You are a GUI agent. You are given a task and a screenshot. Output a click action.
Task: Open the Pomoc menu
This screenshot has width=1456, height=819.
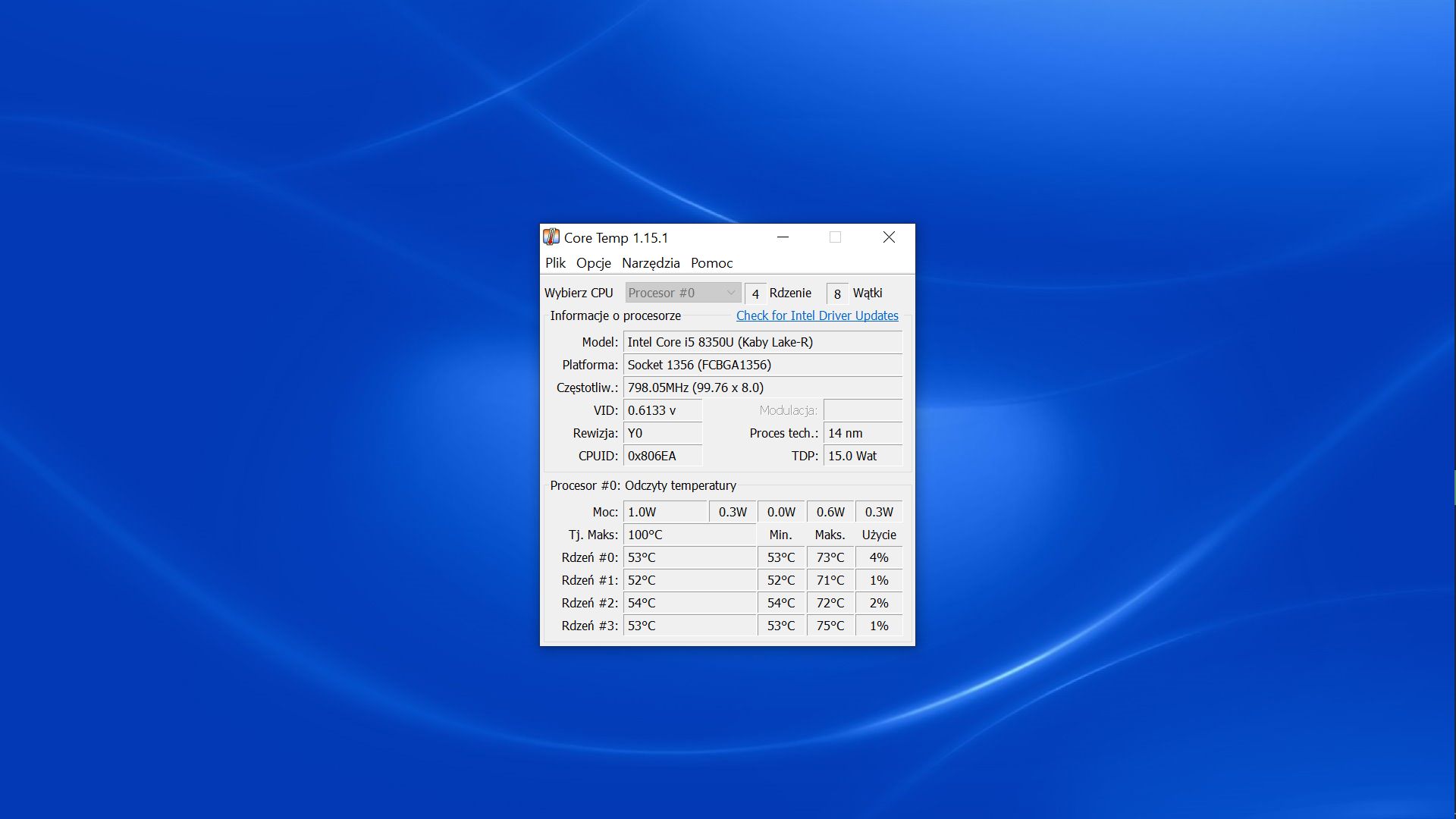[711, 263]
